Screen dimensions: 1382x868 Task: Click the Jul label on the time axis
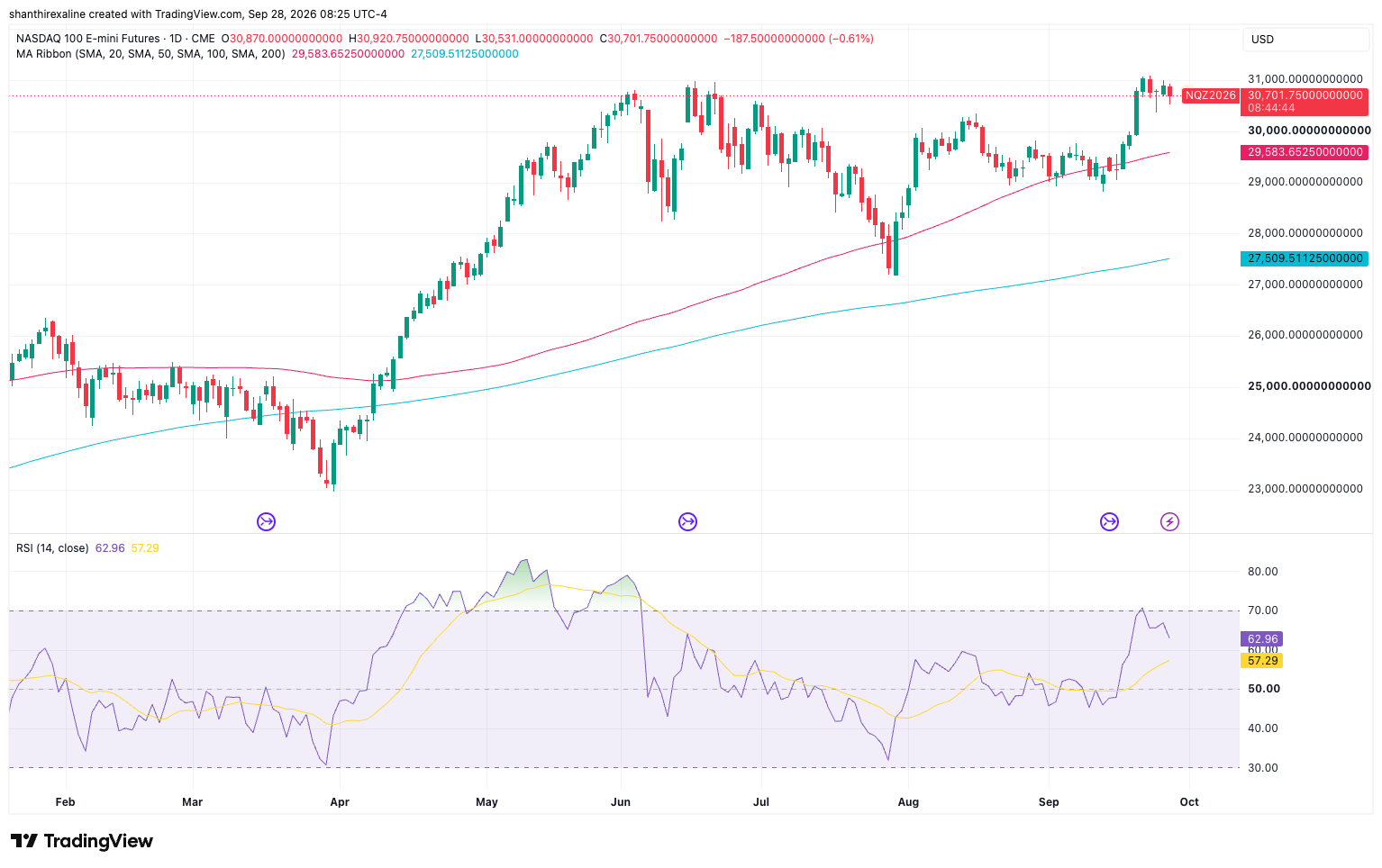[x=761, y=802]
